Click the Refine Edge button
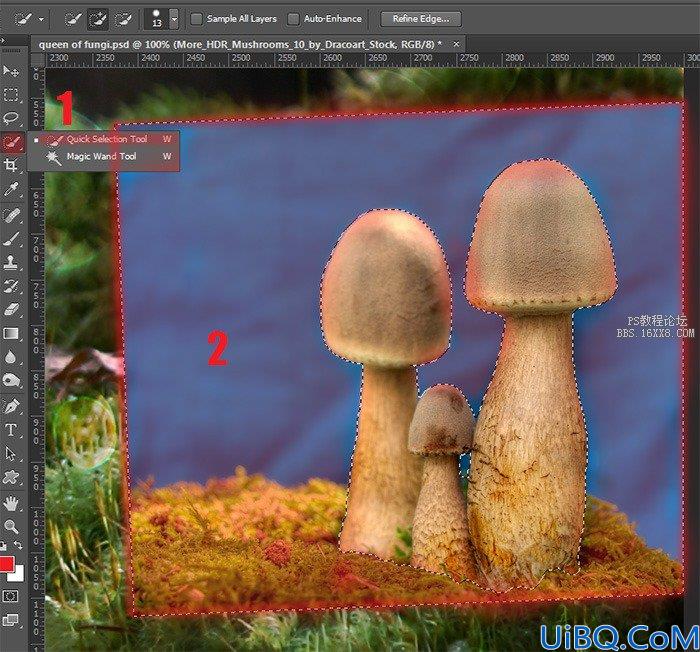700x652 pixels. (x=421, y=19)
